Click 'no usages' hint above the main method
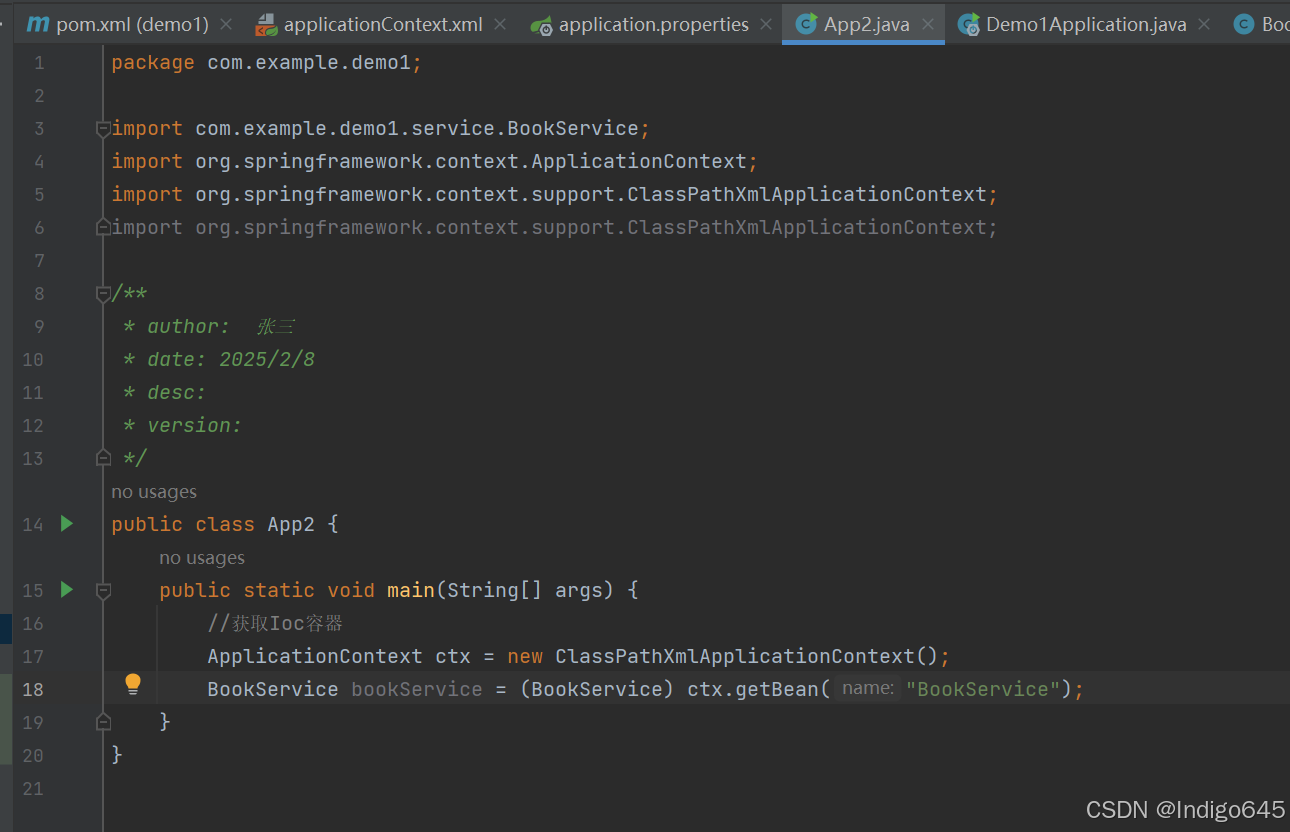This screenshot has width=1290, height=832. (202, 557)
